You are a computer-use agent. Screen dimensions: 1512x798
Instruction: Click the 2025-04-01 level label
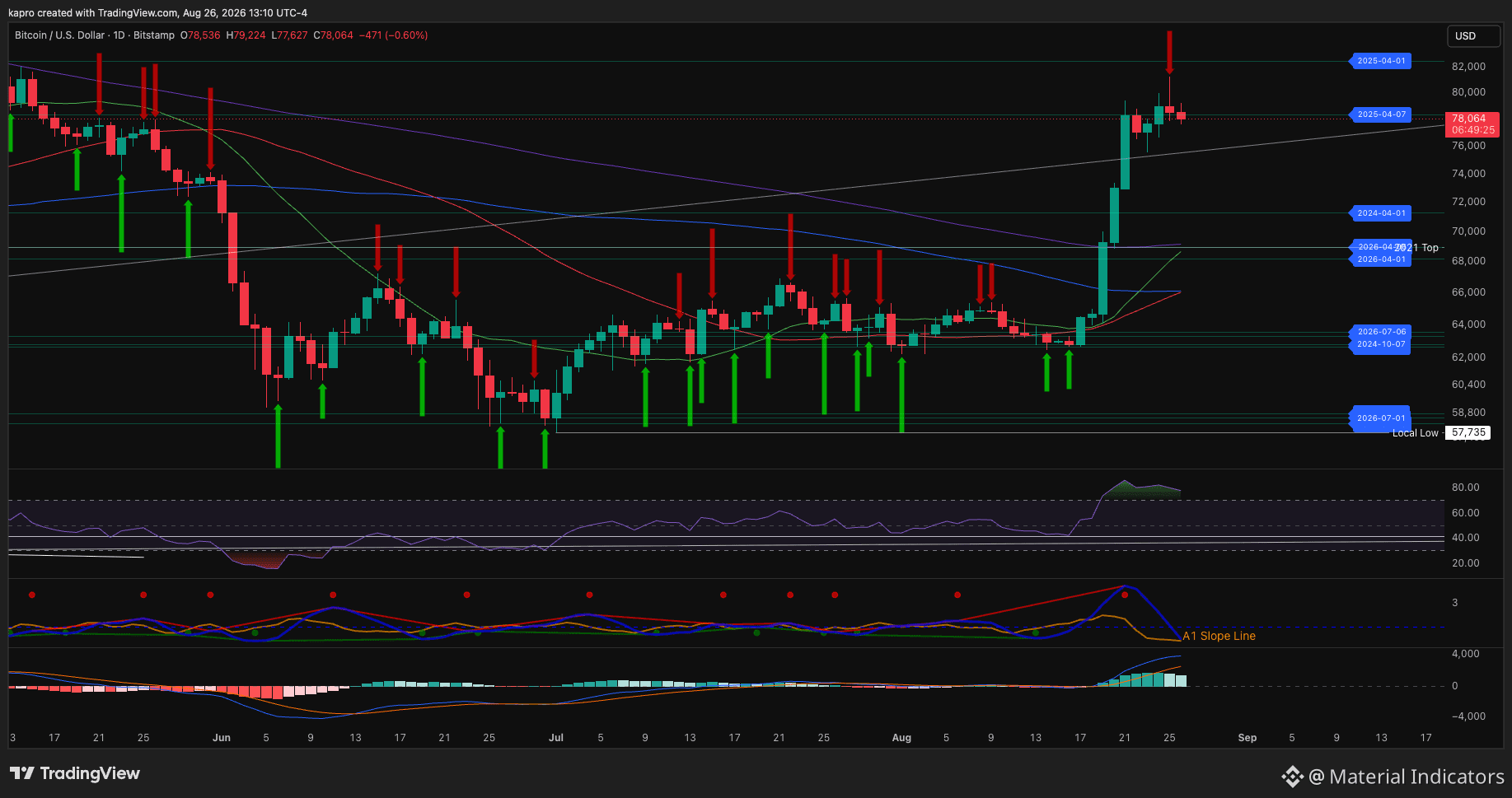point(1380,61)
